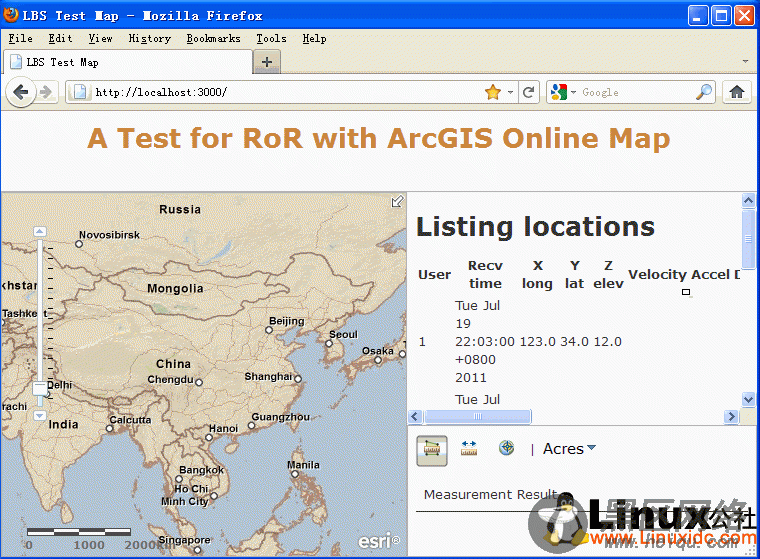Click the map zoom slider handle
Screen dimensions: 760x559
[x=40, y=388]
